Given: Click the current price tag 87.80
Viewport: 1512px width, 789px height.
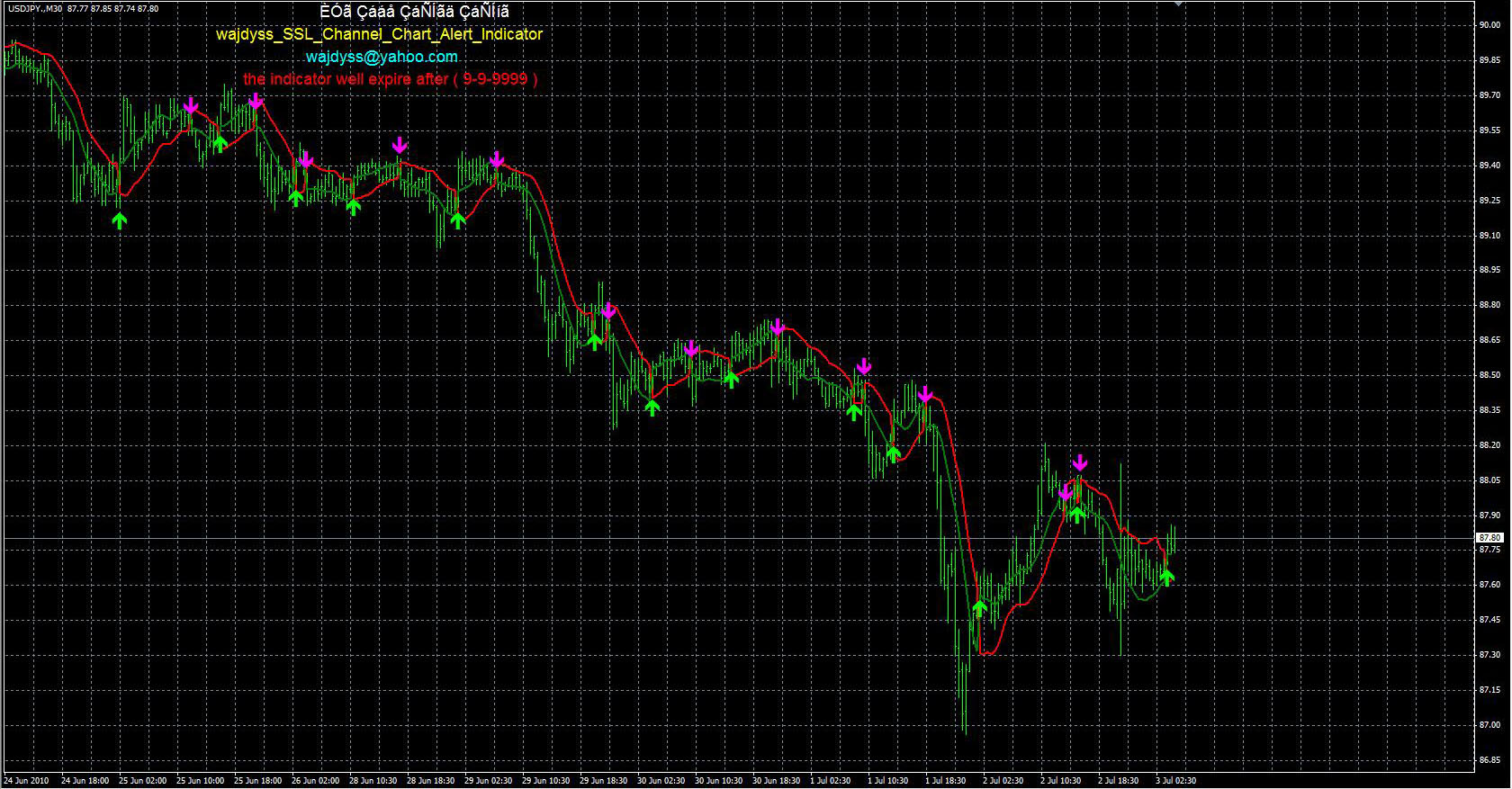Looking at the screenshot, I should tap(1490, 538).
